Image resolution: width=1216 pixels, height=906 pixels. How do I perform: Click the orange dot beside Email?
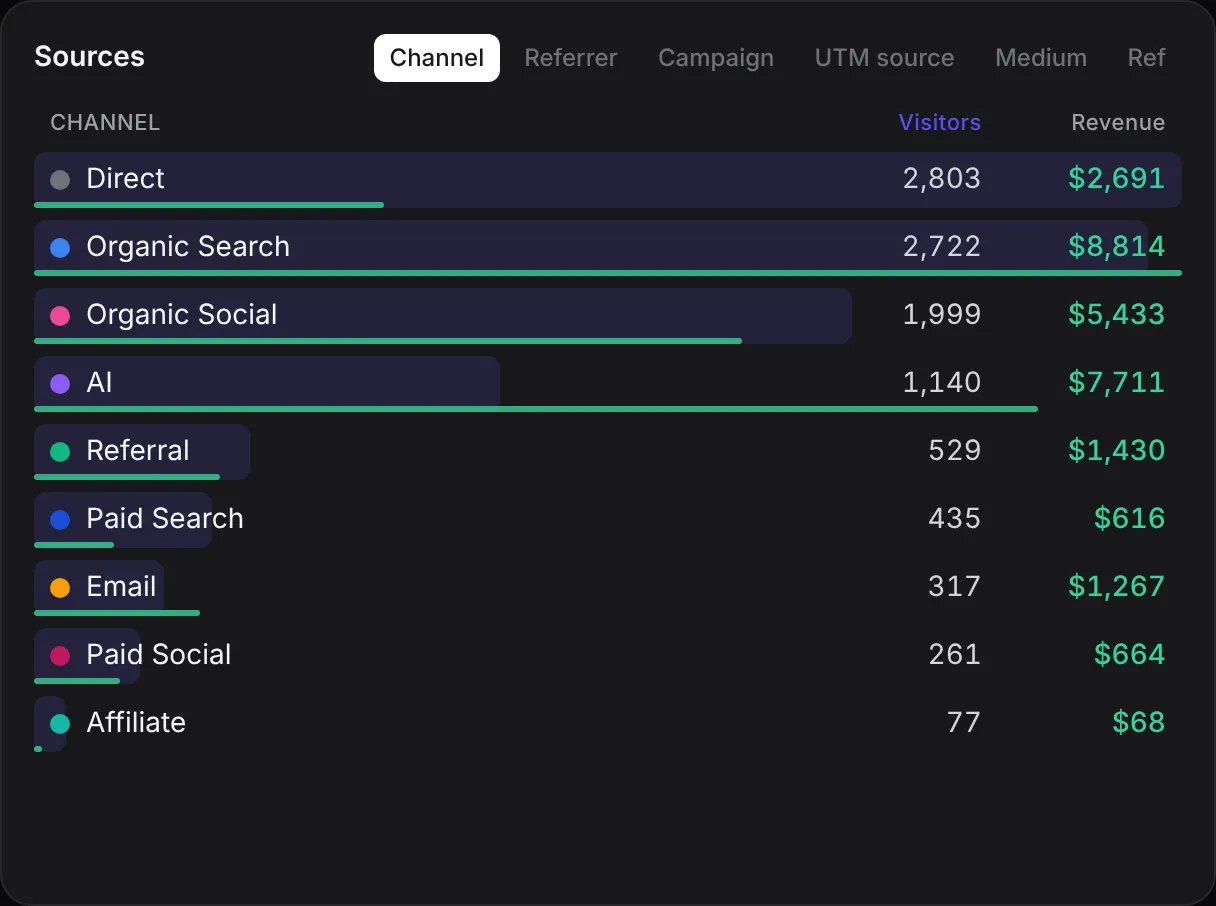pos(60,588)
